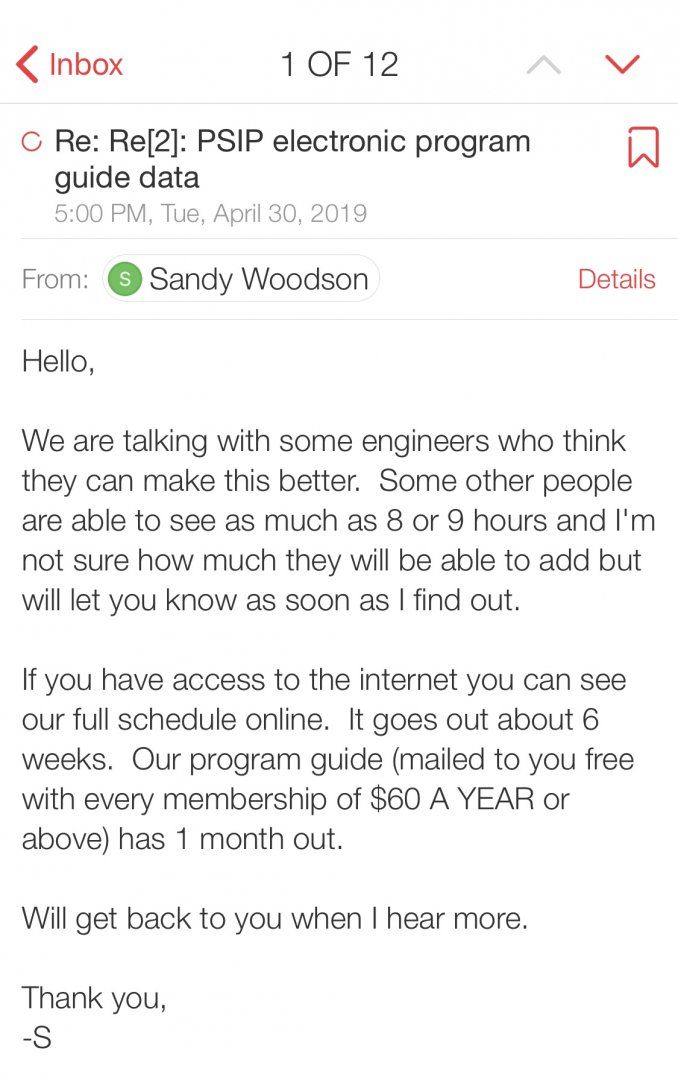Screen dimensions: 678x1080
Task: Tap the From: field label
Action: [x=55, y=279]
